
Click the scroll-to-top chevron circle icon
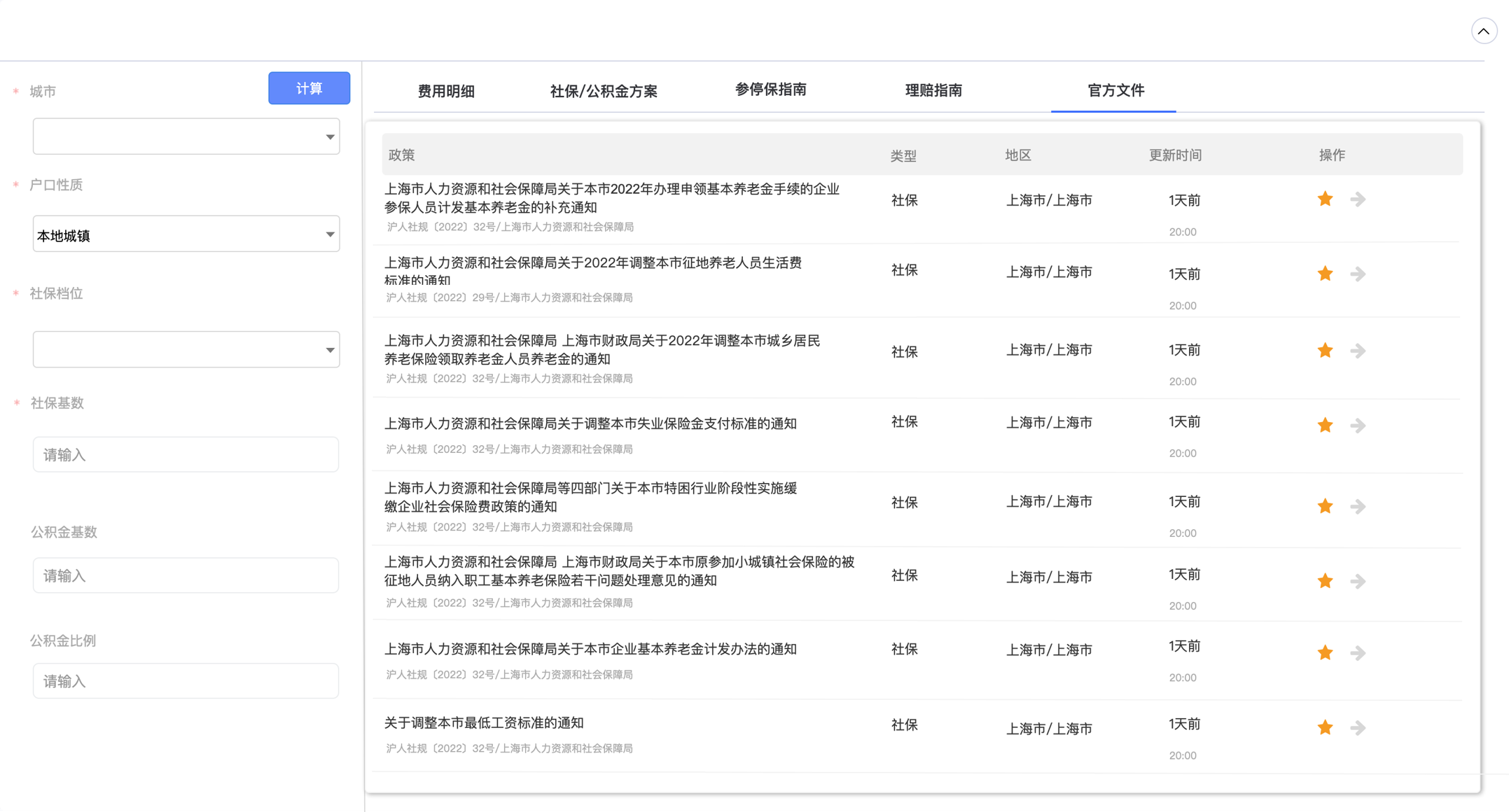point(1483,31)
